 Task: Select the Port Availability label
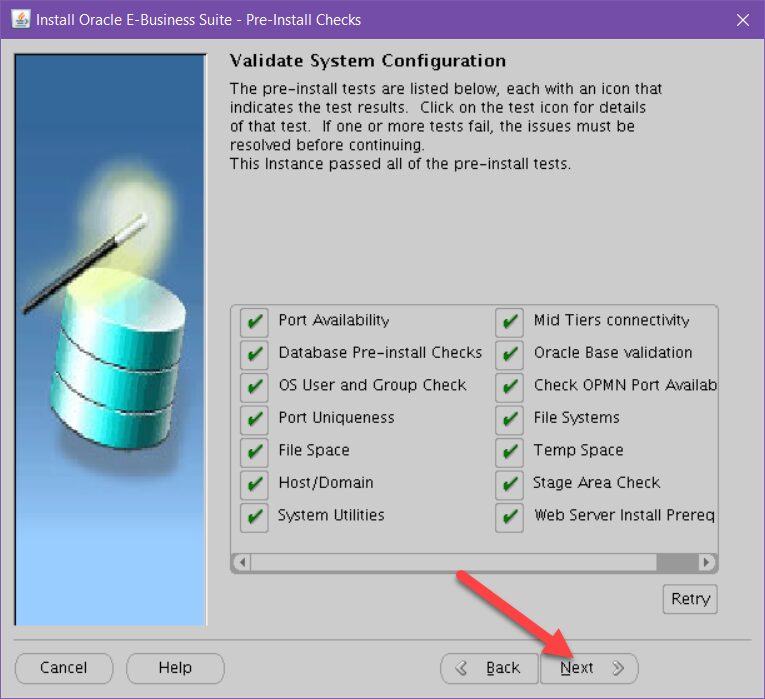[334, 320]
